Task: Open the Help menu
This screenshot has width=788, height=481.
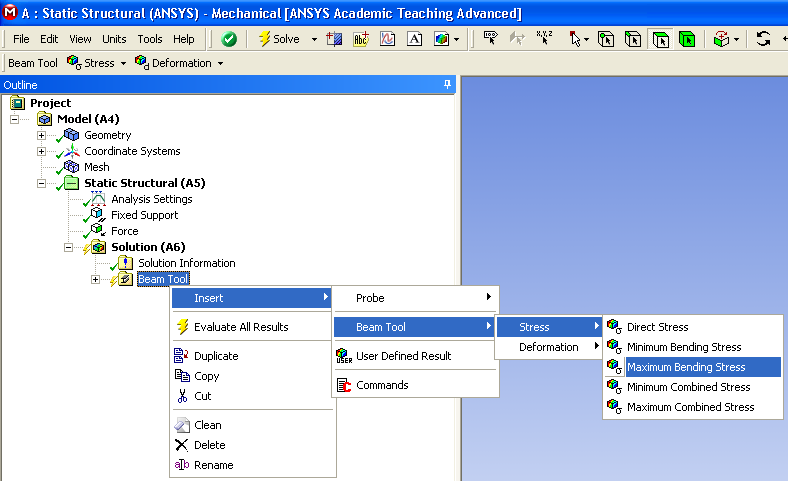Action: (x=184, y=39)
